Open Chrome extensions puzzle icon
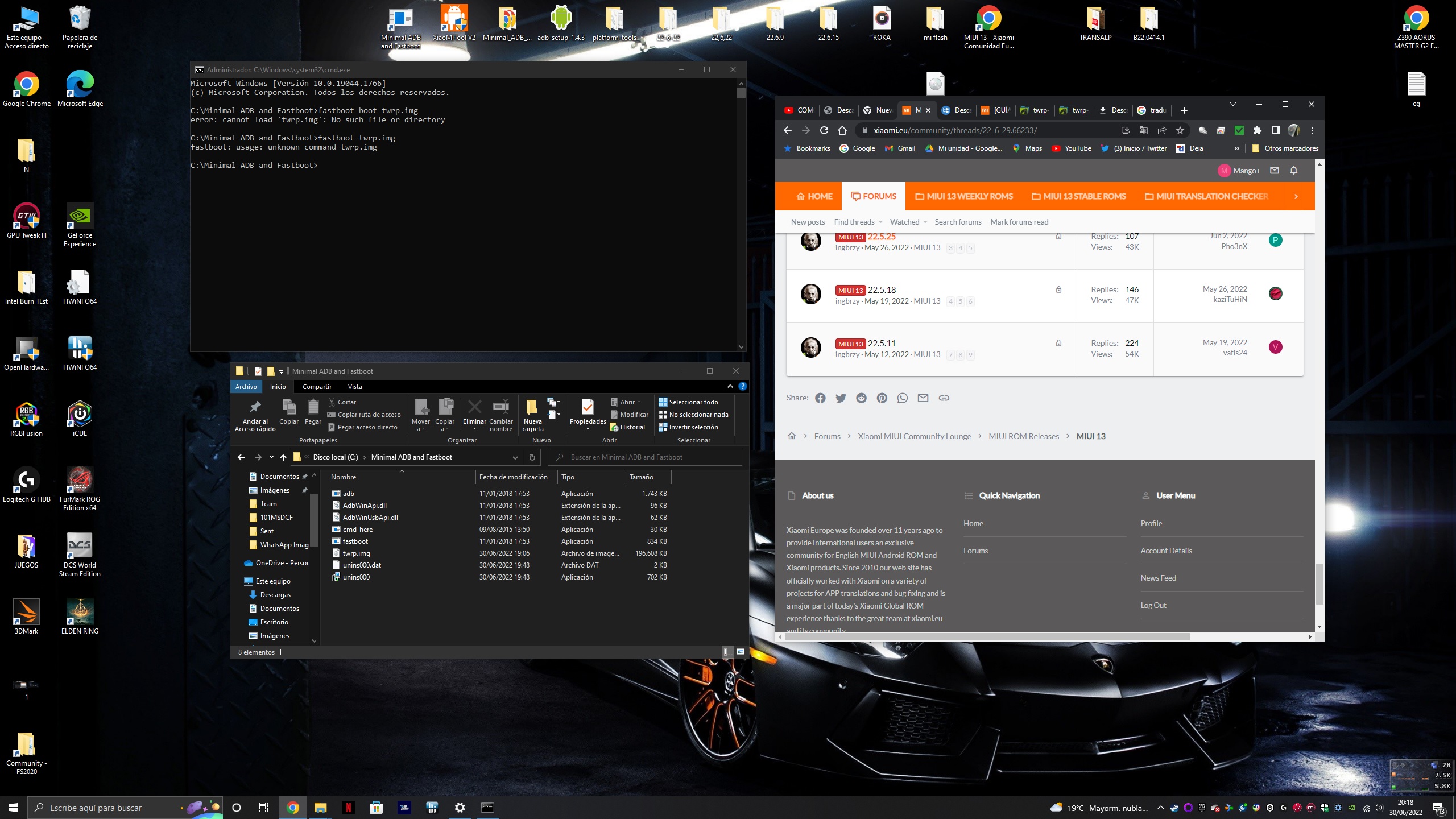The width and height of the screenshot is (1456, 819). [x=1257, y=130]
